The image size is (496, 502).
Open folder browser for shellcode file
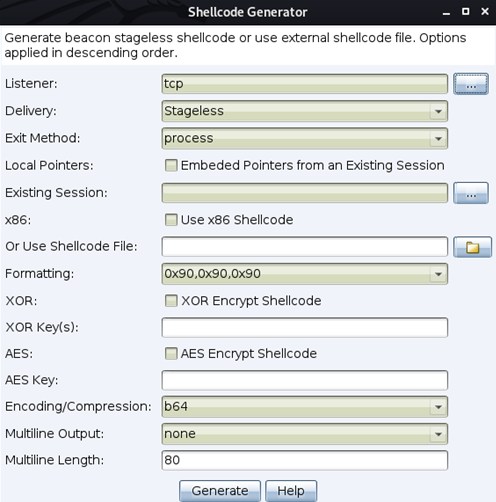(x=472, y=247)
